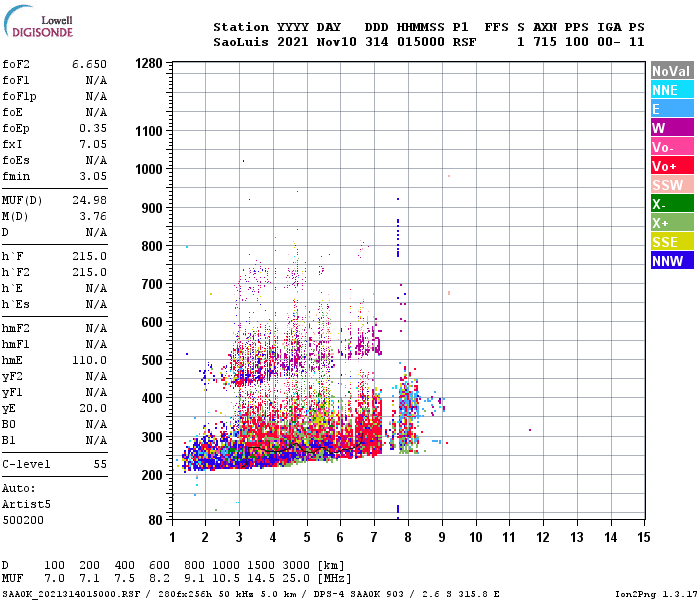This screenshot has height=600, width=700.
Task: Click the hmF2 N/A value
Action: [x=96, y=329]
